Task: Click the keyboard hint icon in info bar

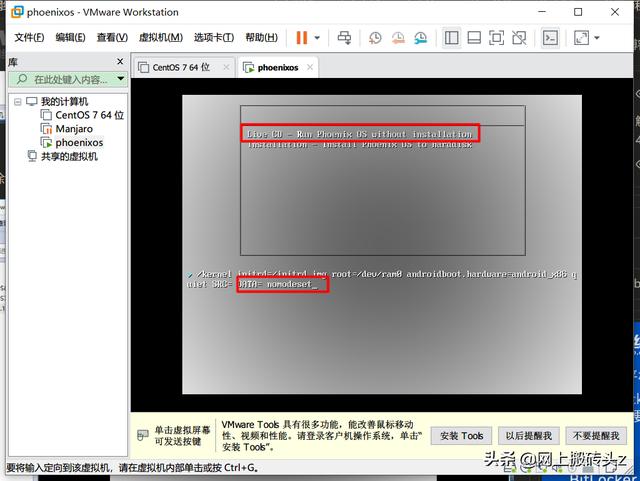Action: tap(142, 436)
